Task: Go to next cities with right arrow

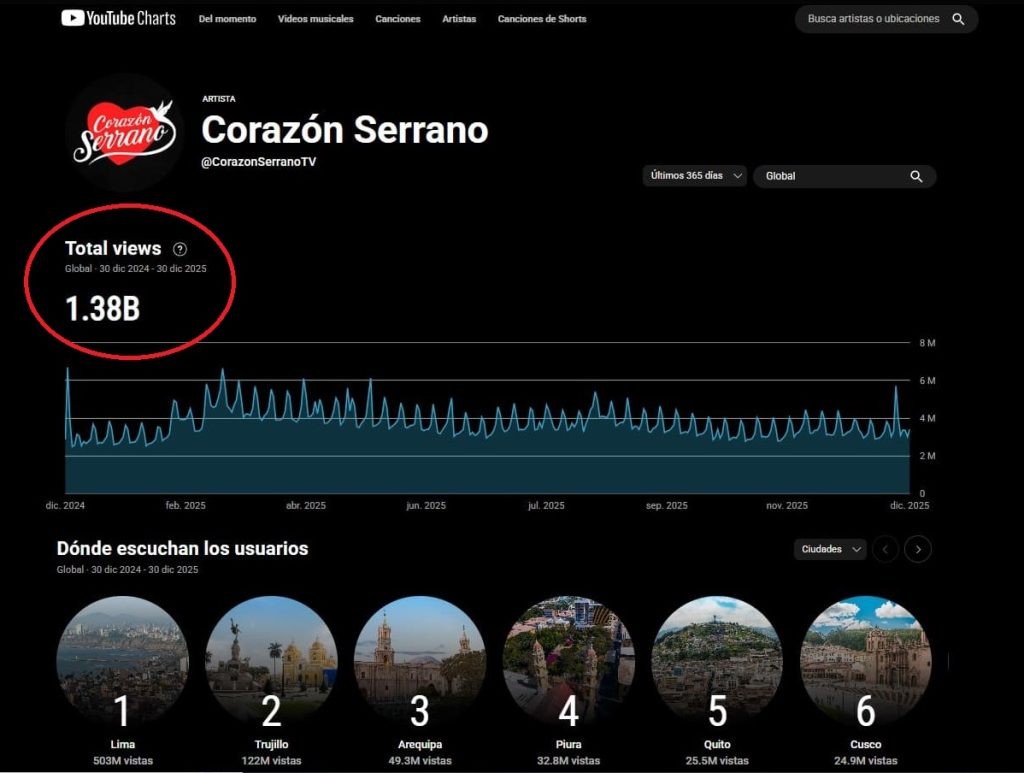Action: 918,549
